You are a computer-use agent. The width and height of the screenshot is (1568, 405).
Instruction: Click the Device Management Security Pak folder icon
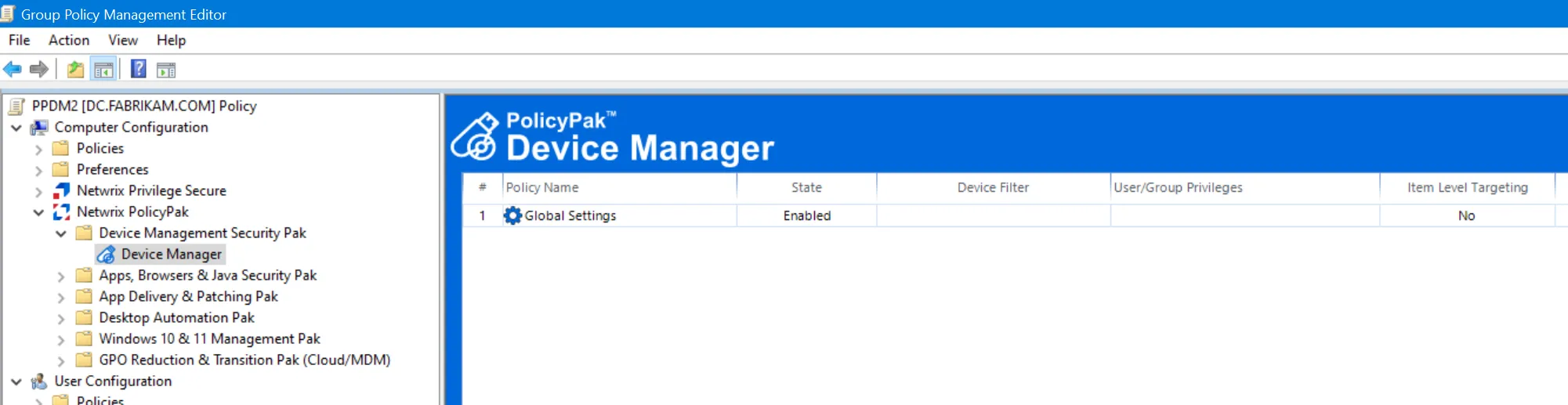(84, 233)
